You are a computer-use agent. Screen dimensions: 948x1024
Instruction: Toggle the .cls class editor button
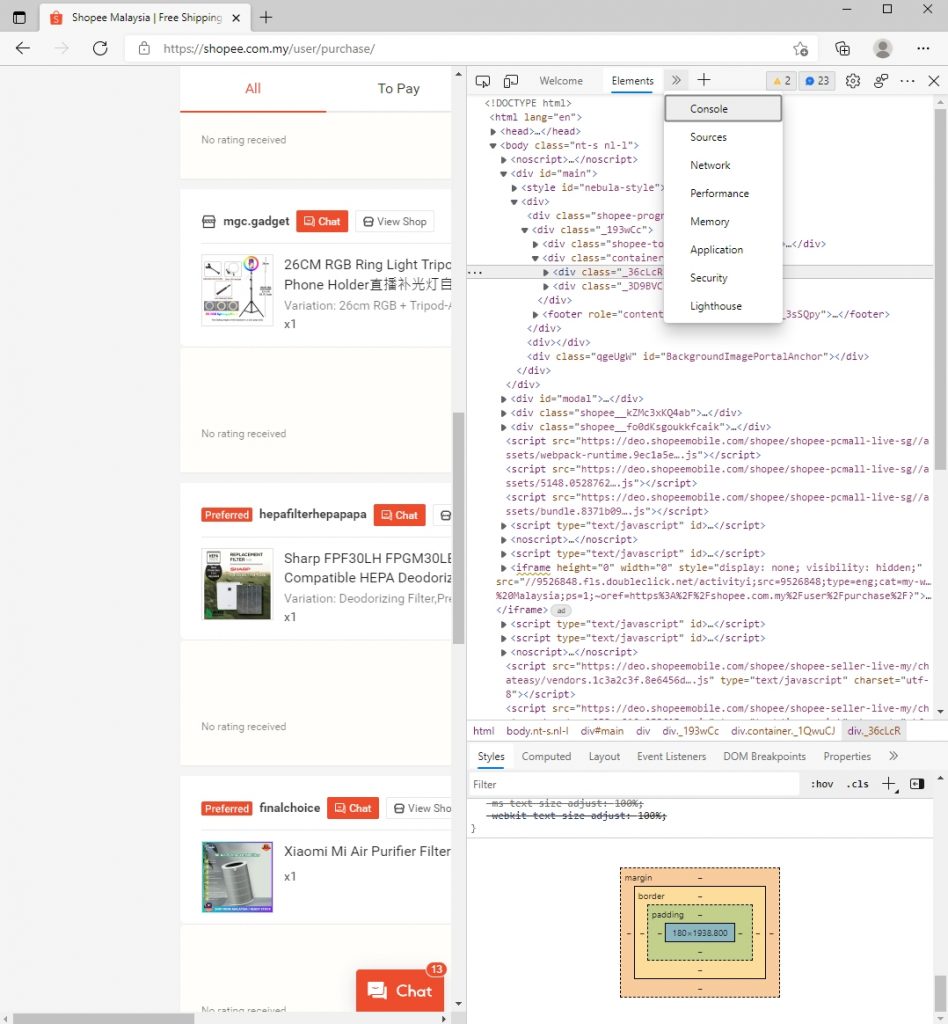857,785
